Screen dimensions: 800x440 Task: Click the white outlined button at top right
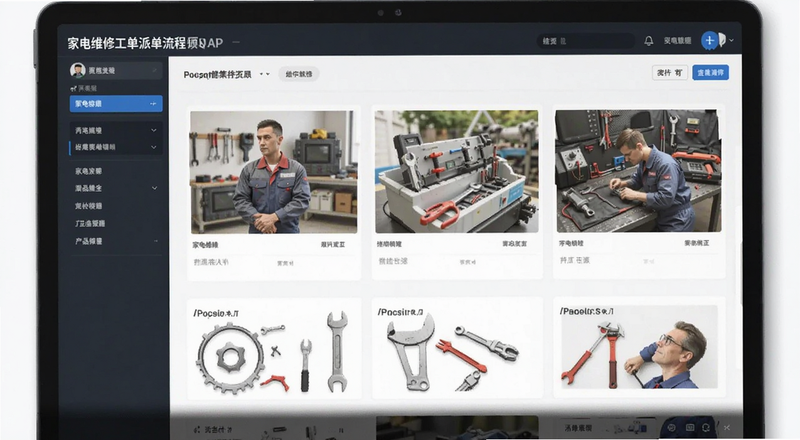pos(669,72)
